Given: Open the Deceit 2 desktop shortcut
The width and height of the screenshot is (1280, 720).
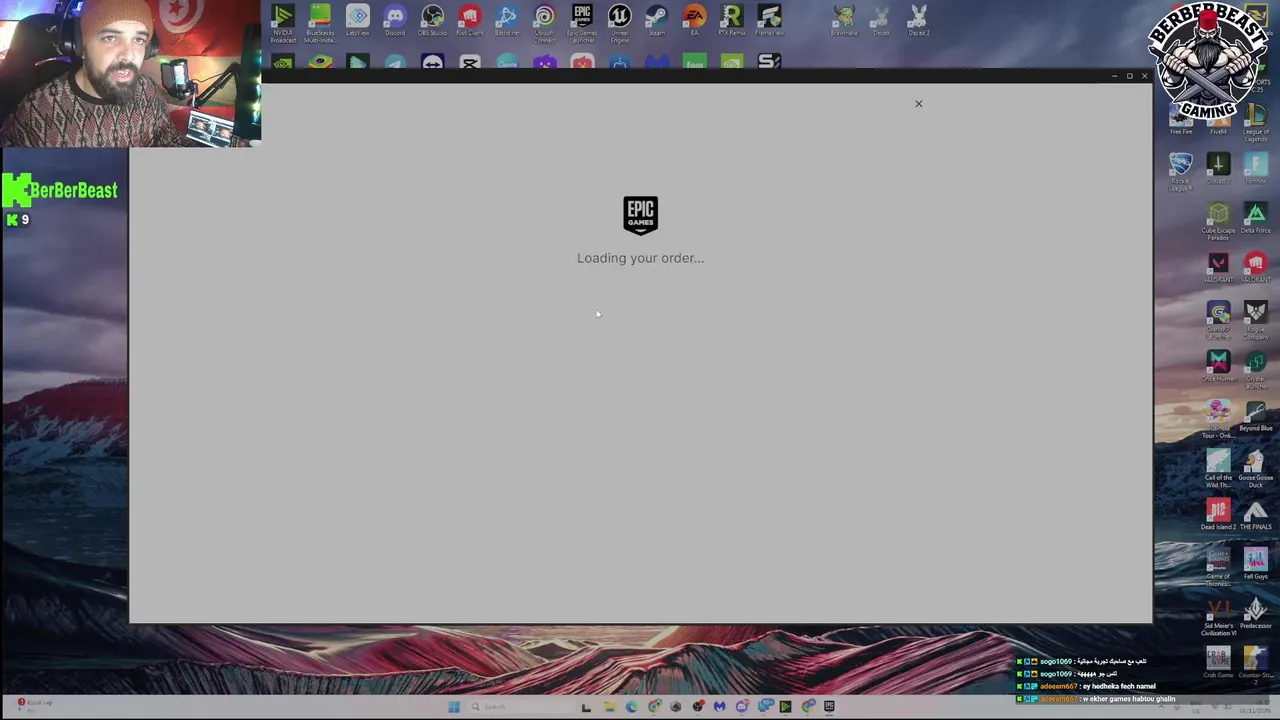Looking at the screenshot, I should coord(919,20).
